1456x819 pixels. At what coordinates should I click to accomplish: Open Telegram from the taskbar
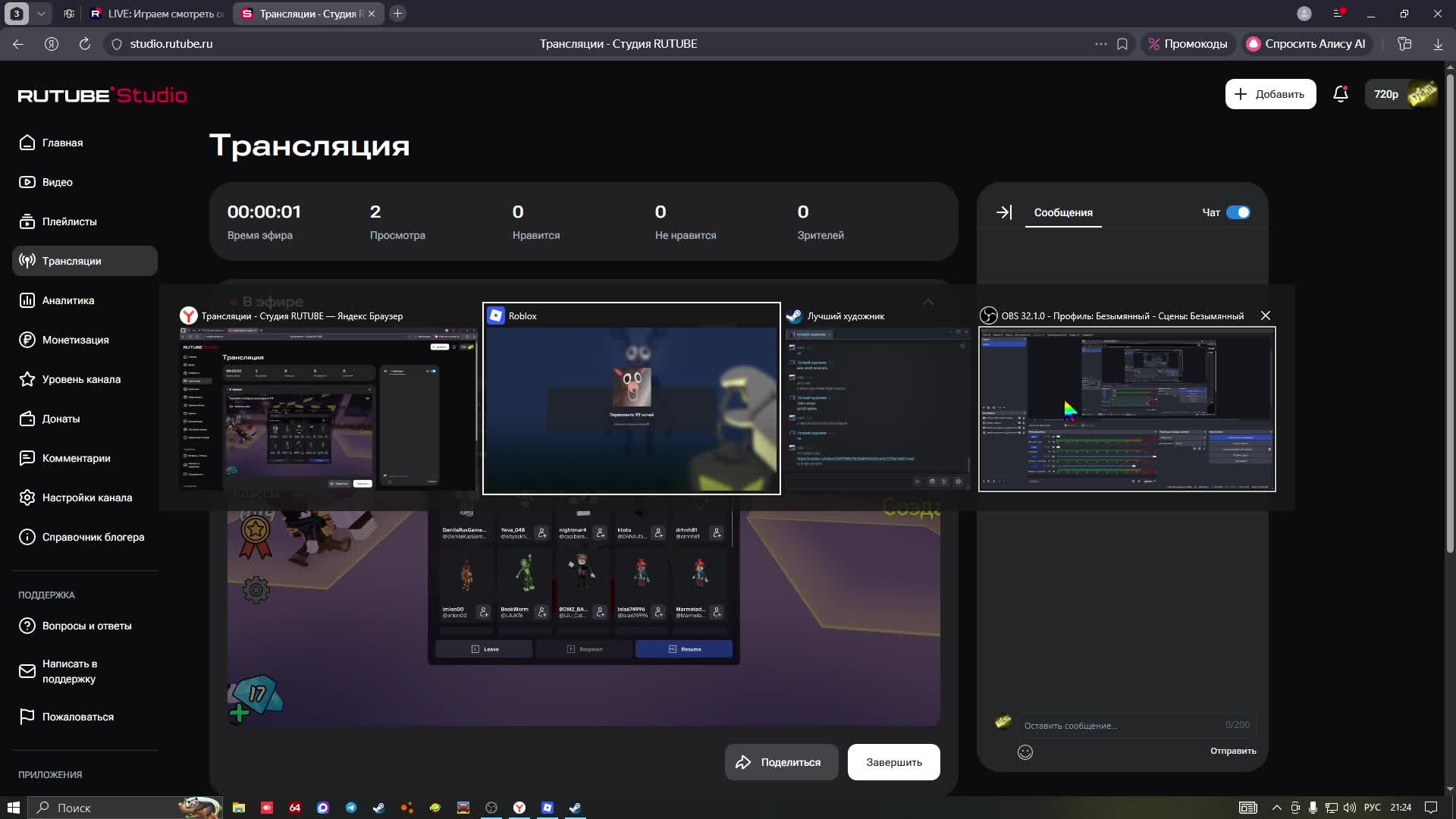(351, 808)
